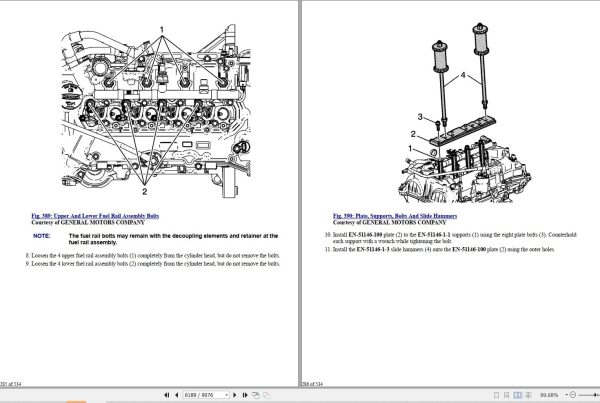Click the zoom level slider handle
600x403 pixels.
tap(595, 395)
